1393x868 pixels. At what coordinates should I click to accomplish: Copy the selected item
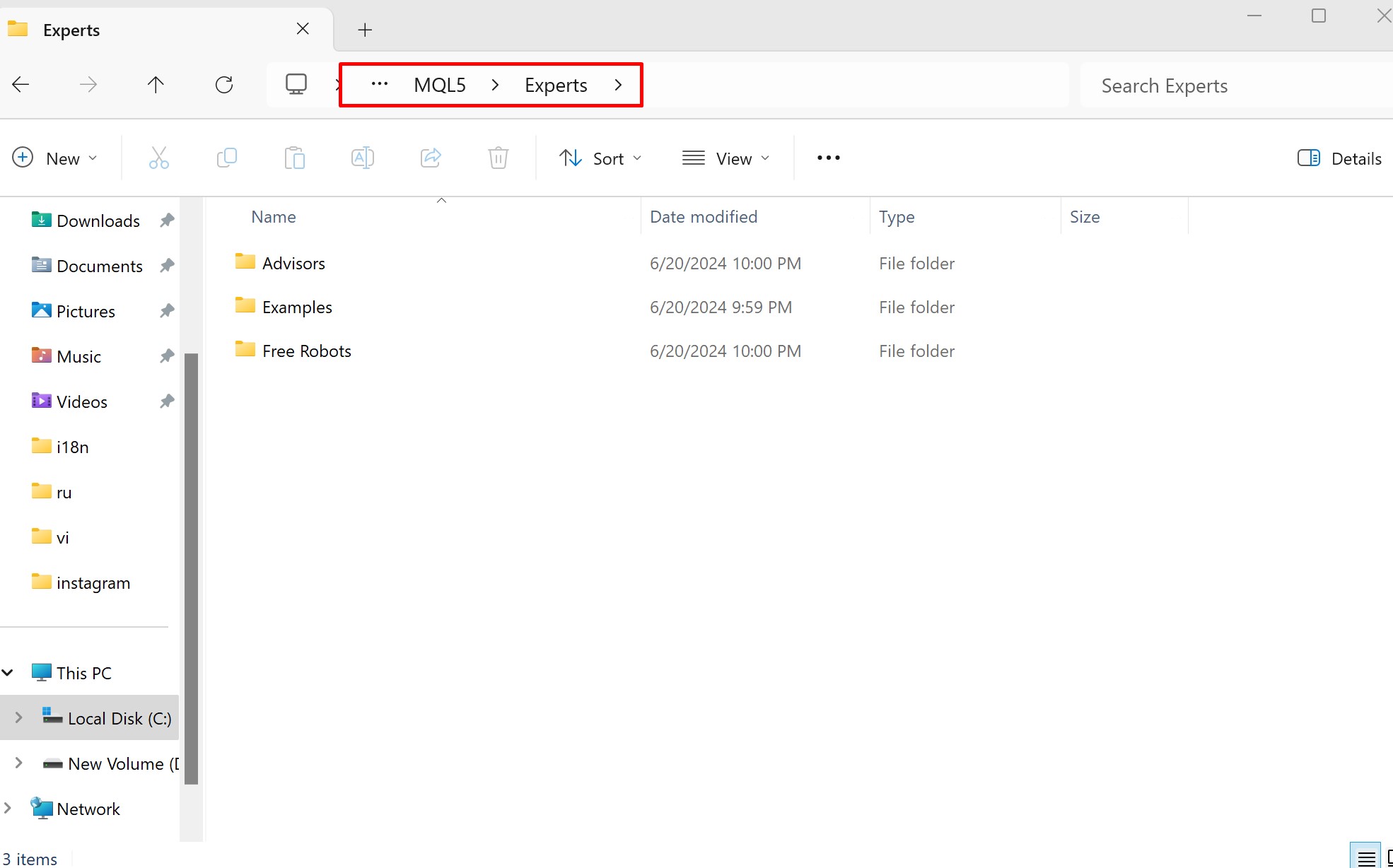[x=226, y=158]
